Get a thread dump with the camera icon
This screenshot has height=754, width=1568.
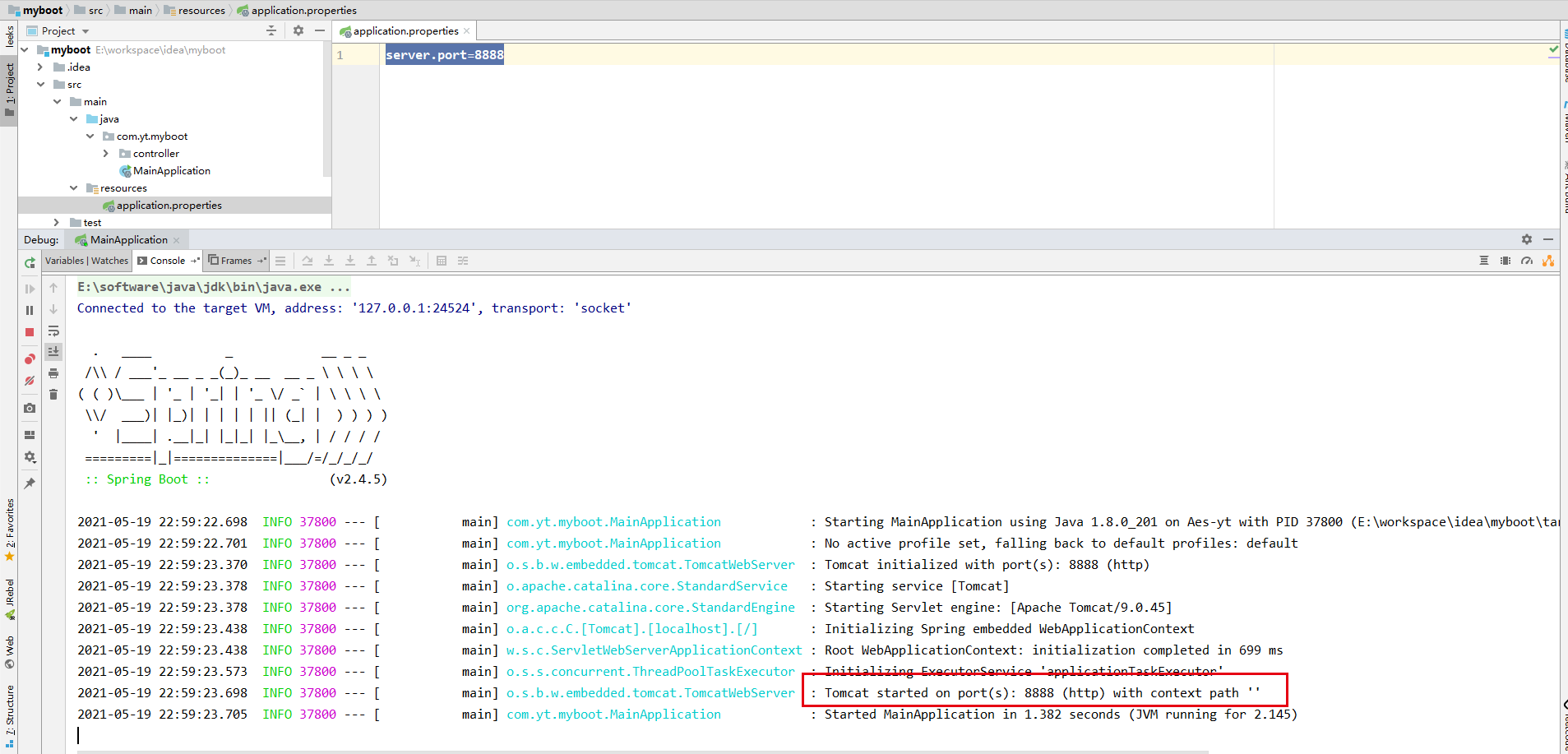(30, 409)
